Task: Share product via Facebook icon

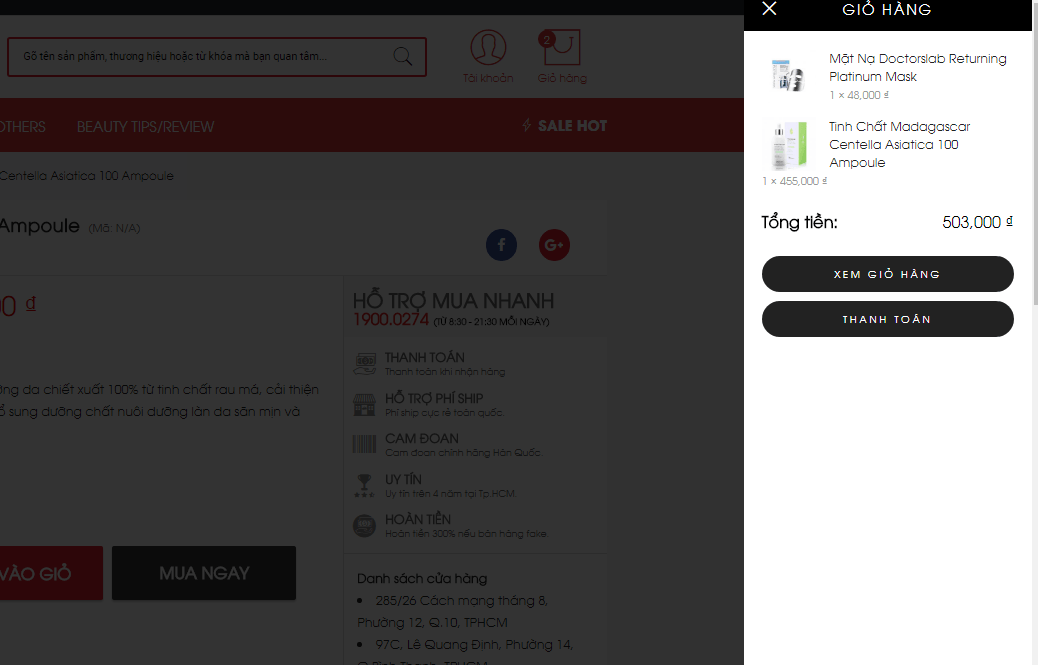Action: (502, 245)
